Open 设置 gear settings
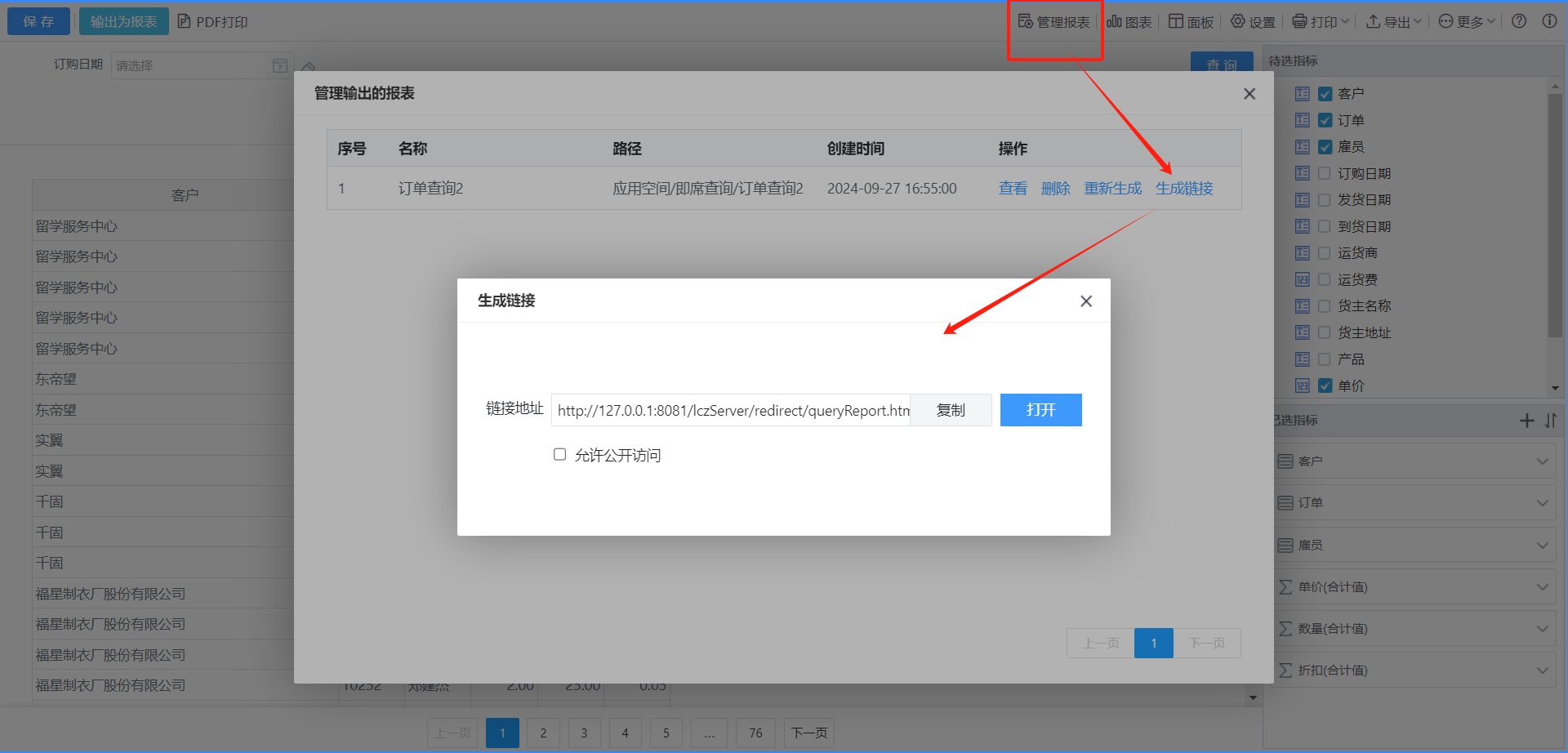The height and width of the screenshot is (753, 1568). point(1253,22)
